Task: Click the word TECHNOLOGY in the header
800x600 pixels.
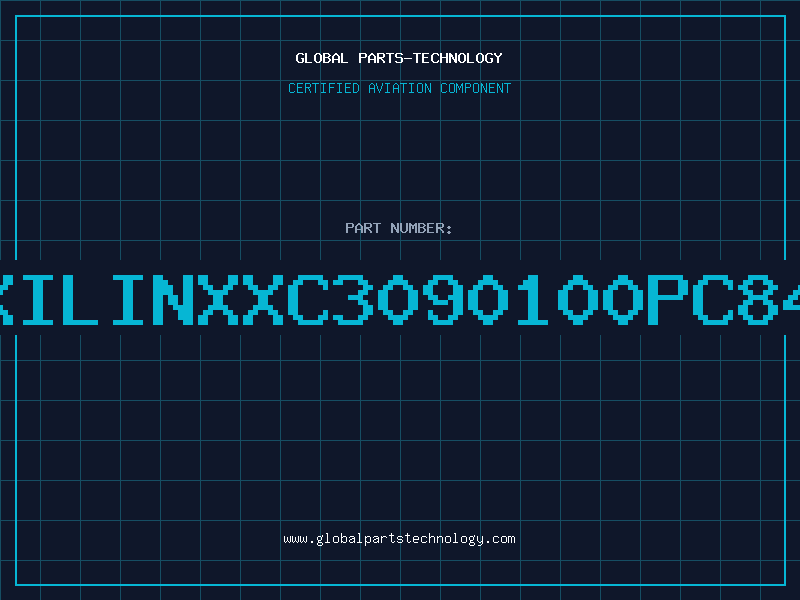Action: point(458,58)
